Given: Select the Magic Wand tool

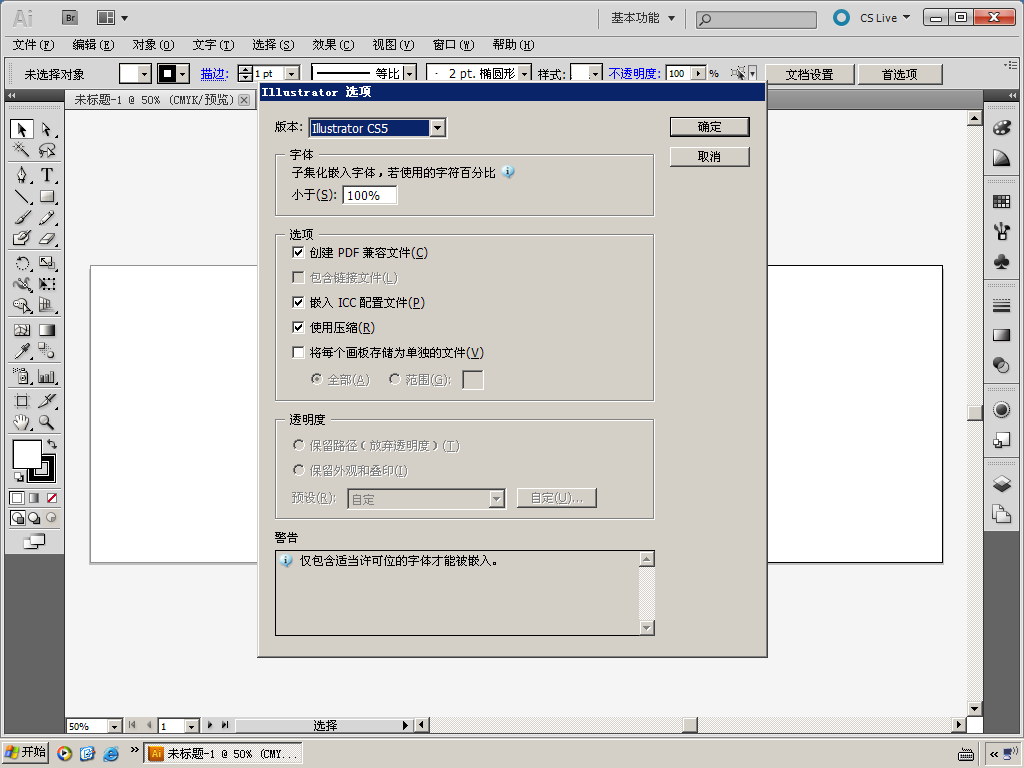Looking at the screenshot, I should coord(22,150).
